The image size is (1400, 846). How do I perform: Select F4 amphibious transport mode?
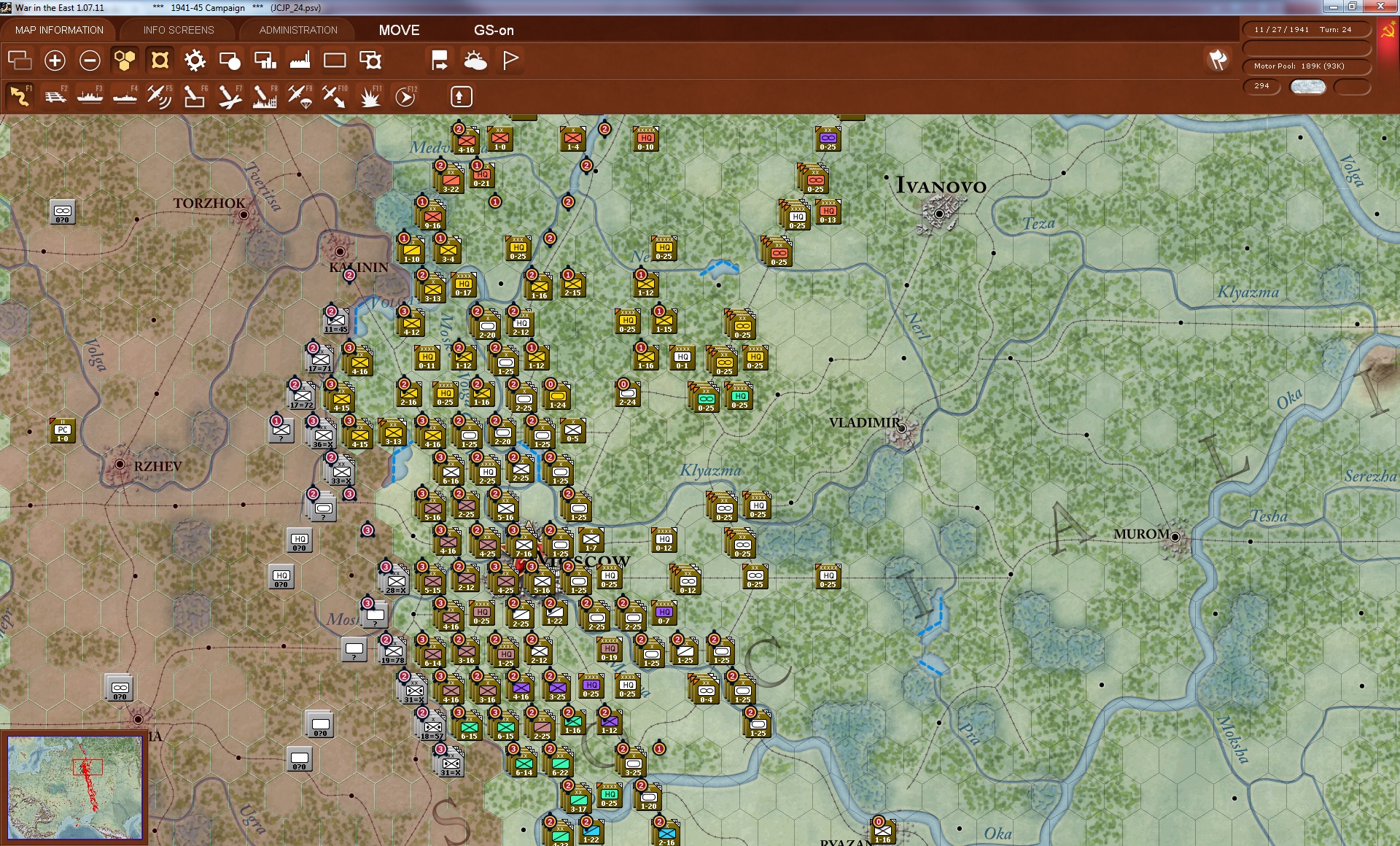125,96
